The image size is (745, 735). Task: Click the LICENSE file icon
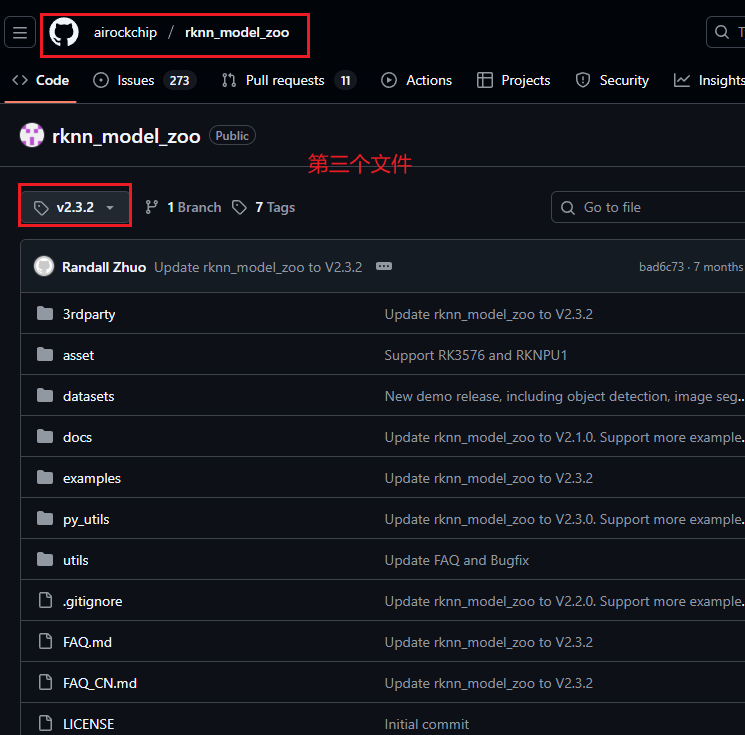point(45,723)
